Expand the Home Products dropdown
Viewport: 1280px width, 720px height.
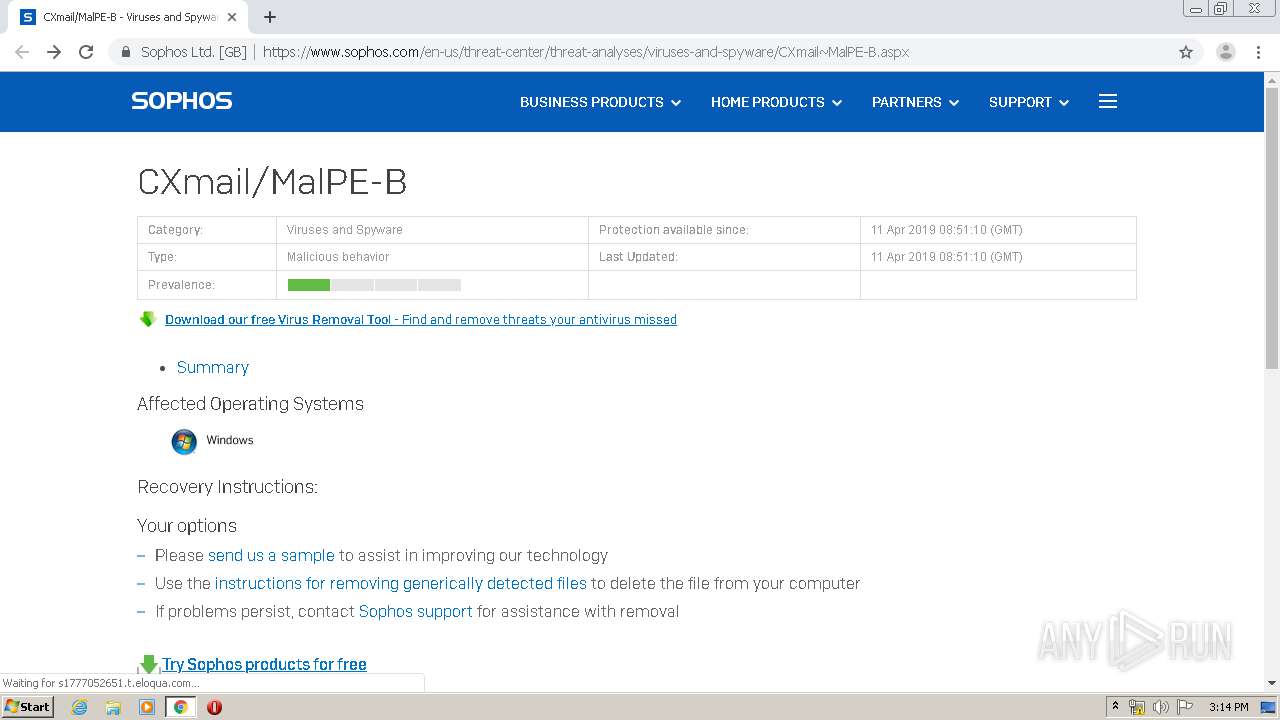click(776, 102)
